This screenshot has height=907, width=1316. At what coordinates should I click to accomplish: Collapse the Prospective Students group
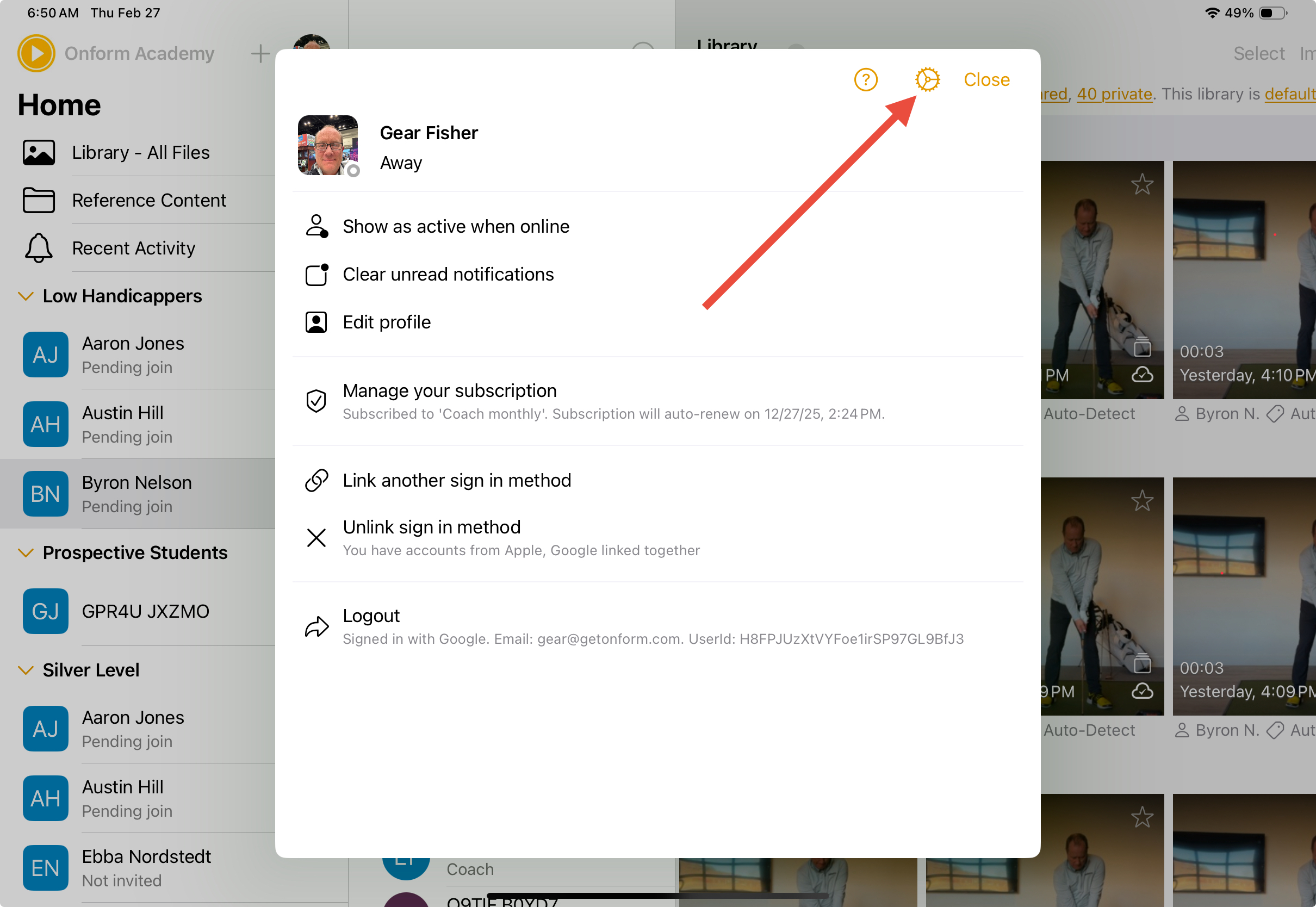[x=26, y=552]
